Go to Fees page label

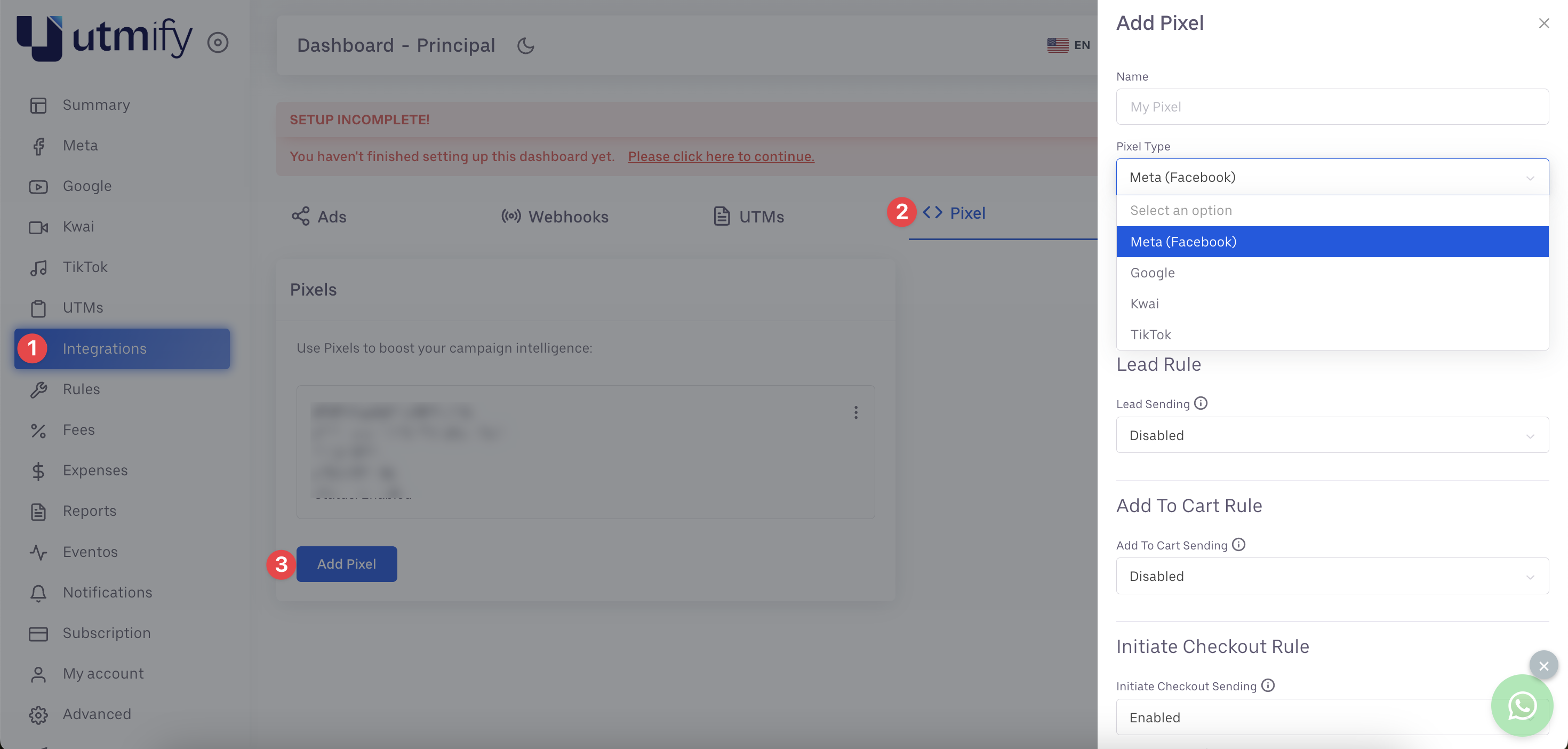click(78, 429)
